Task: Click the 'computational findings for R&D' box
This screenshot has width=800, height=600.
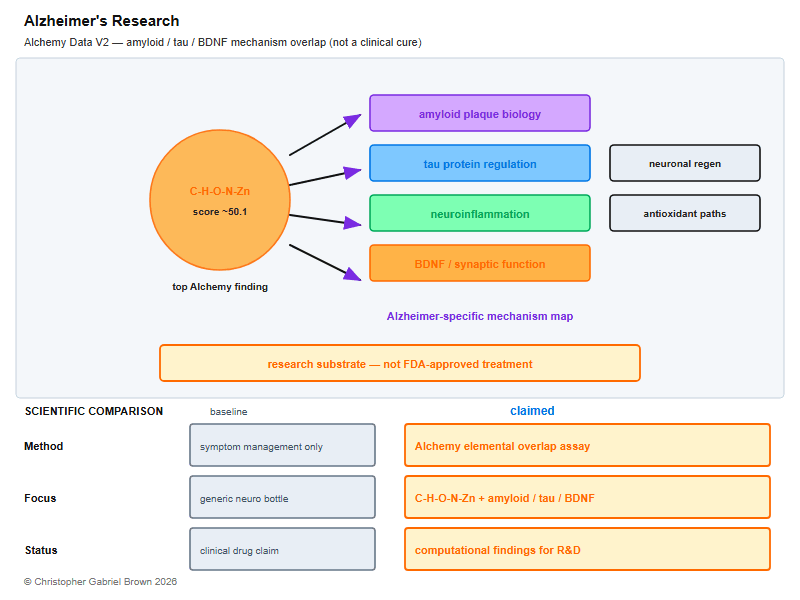Action: (x=587, y=549)
